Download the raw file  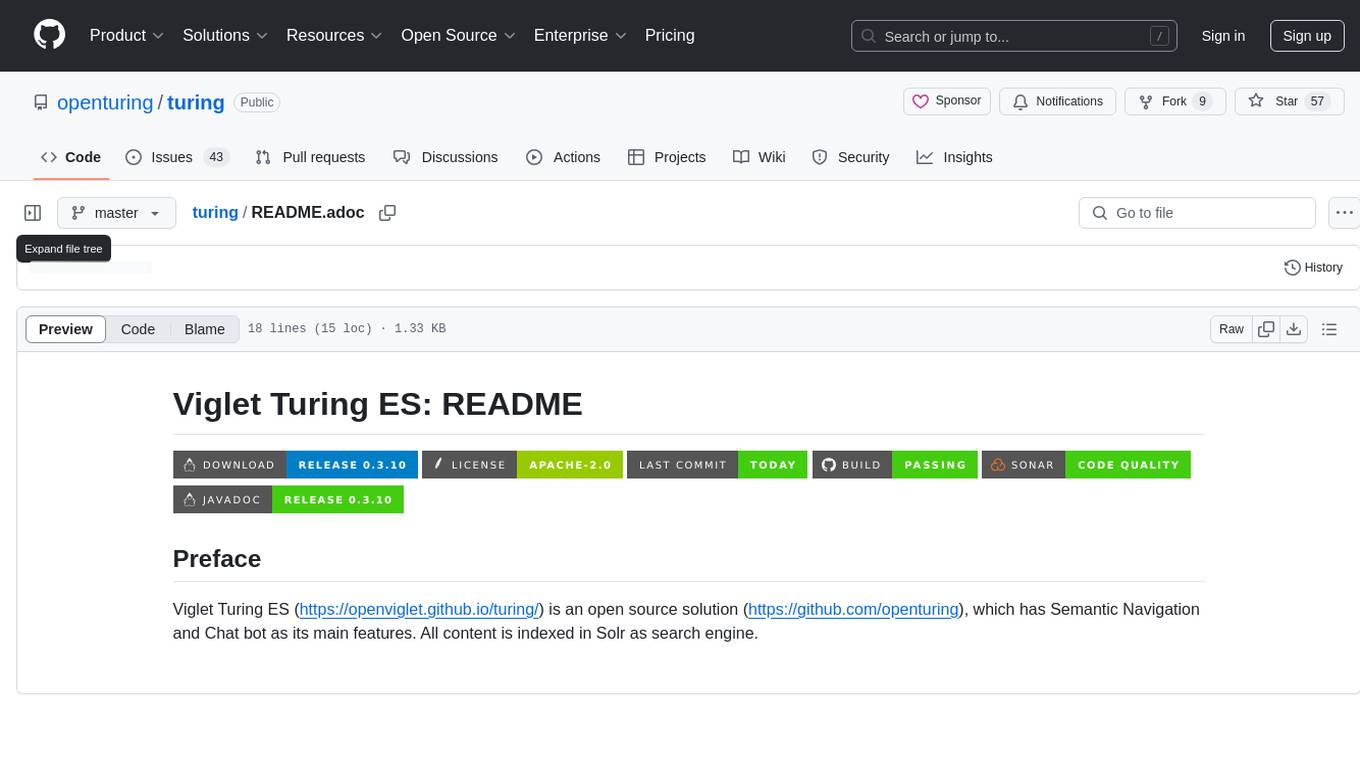pos(1294,329)
